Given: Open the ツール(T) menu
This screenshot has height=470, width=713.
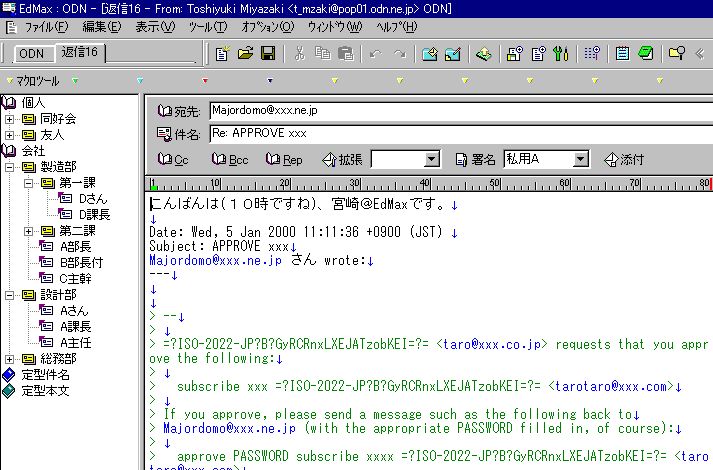Looking at the screenshot, I should [208, 27].
